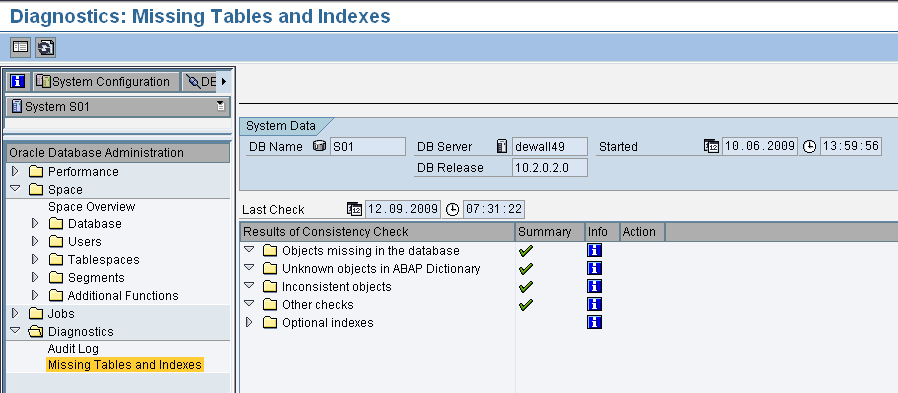
Task: Open info for Inconsistent objects
Action: 594,286
